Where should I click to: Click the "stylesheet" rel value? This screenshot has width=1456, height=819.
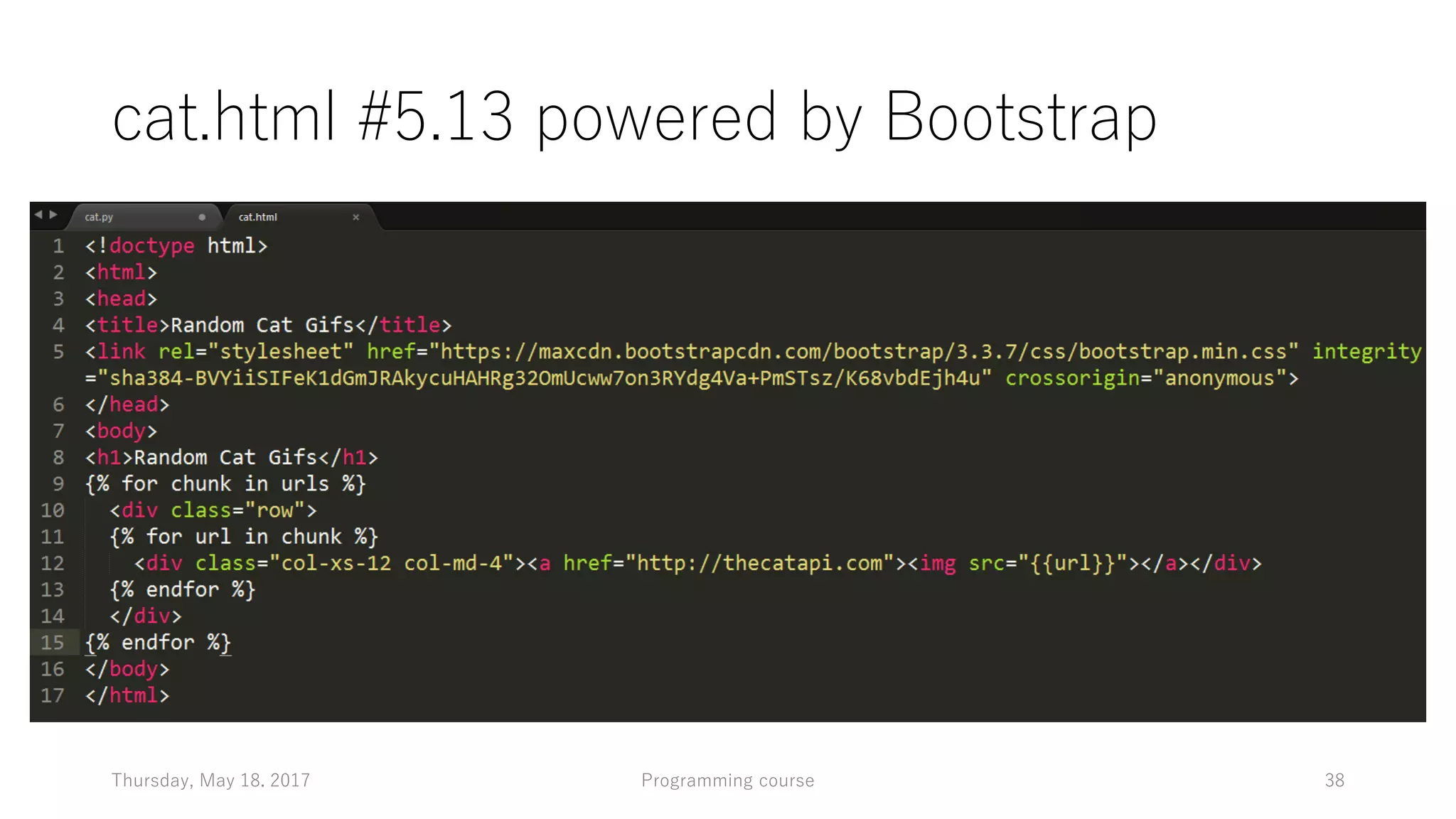[x=280, y=352]
